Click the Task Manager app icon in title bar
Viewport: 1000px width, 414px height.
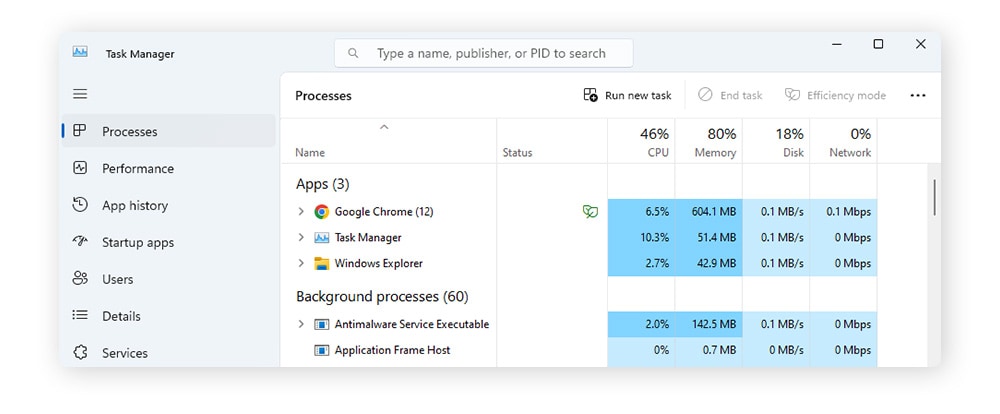(80, 52)
